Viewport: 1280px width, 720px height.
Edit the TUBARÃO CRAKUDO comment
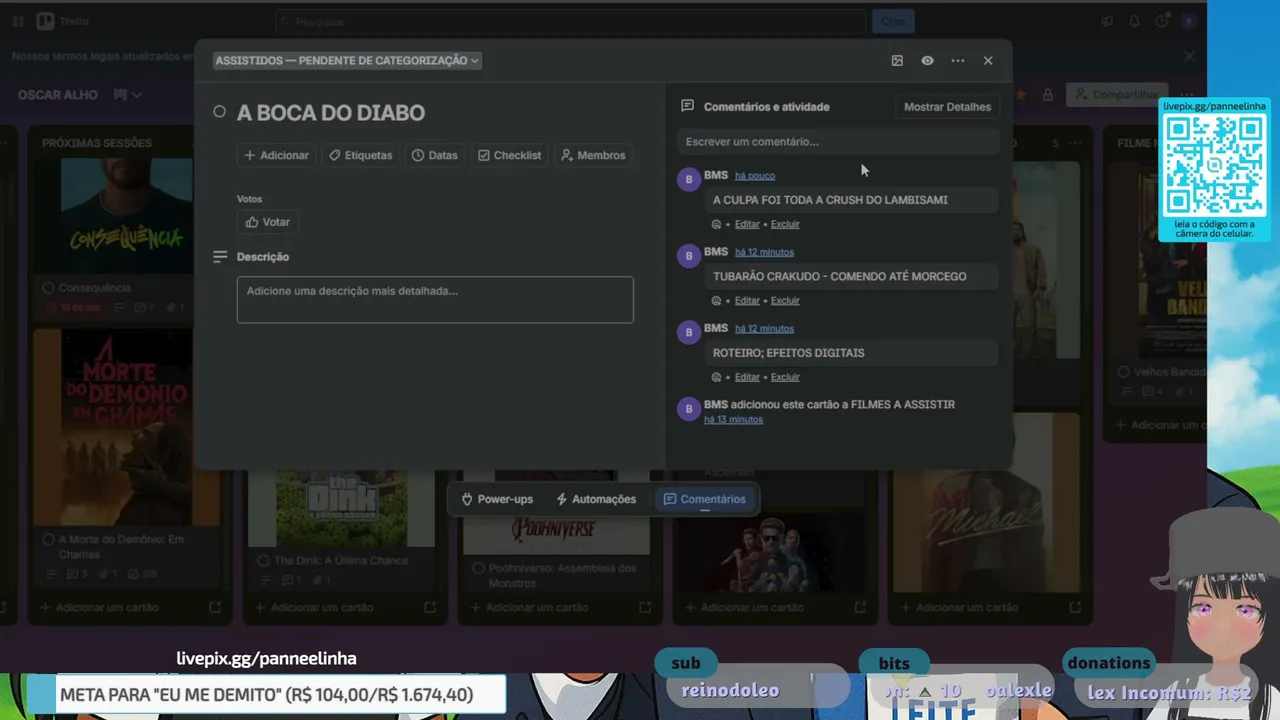(747, 301)
